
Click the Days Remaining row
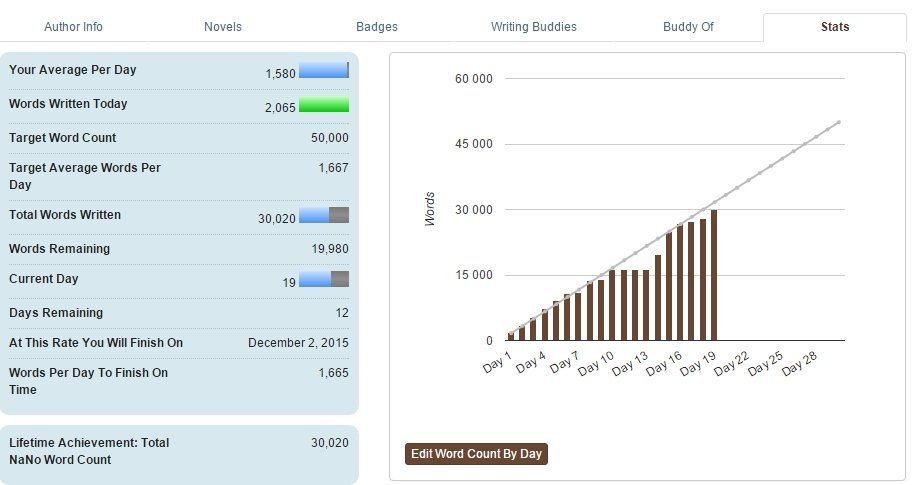179,313
